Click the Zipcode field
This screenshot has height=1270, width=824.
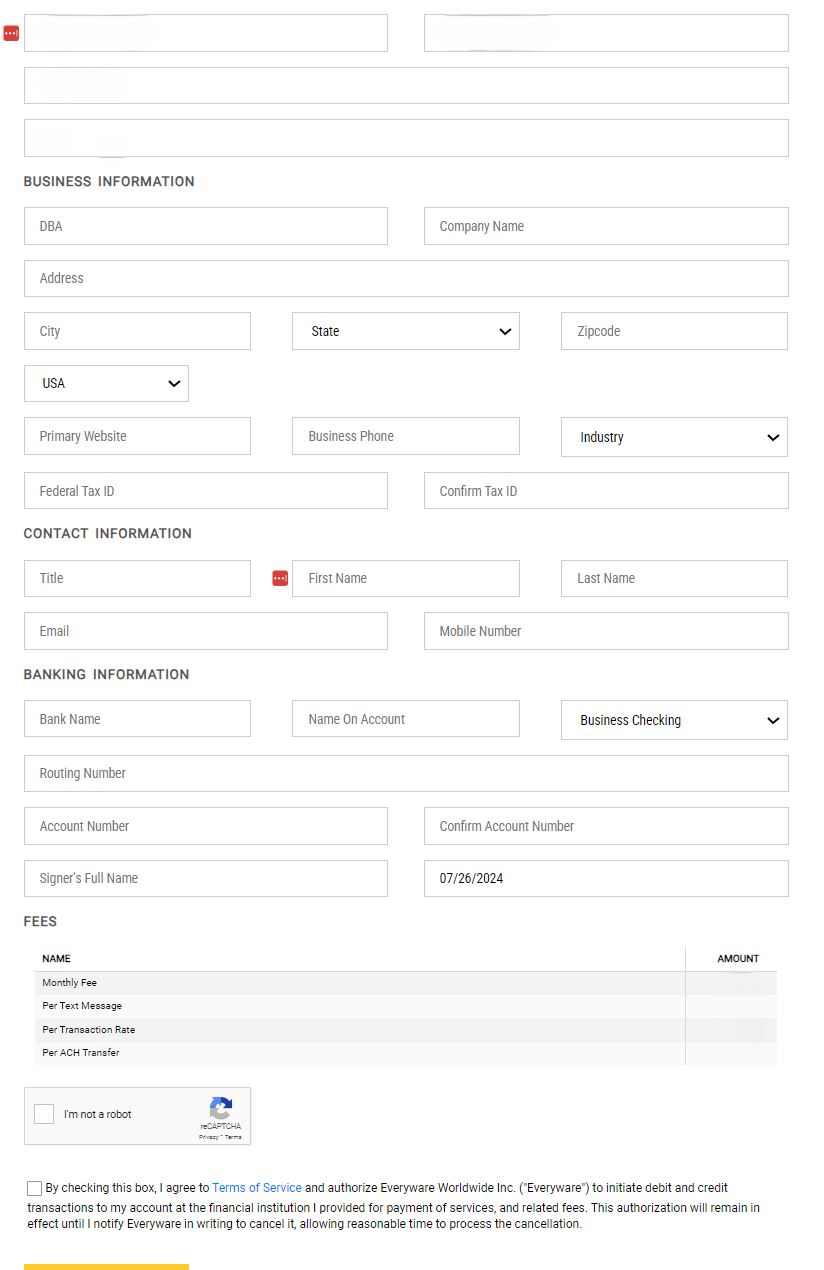(674, 331)
